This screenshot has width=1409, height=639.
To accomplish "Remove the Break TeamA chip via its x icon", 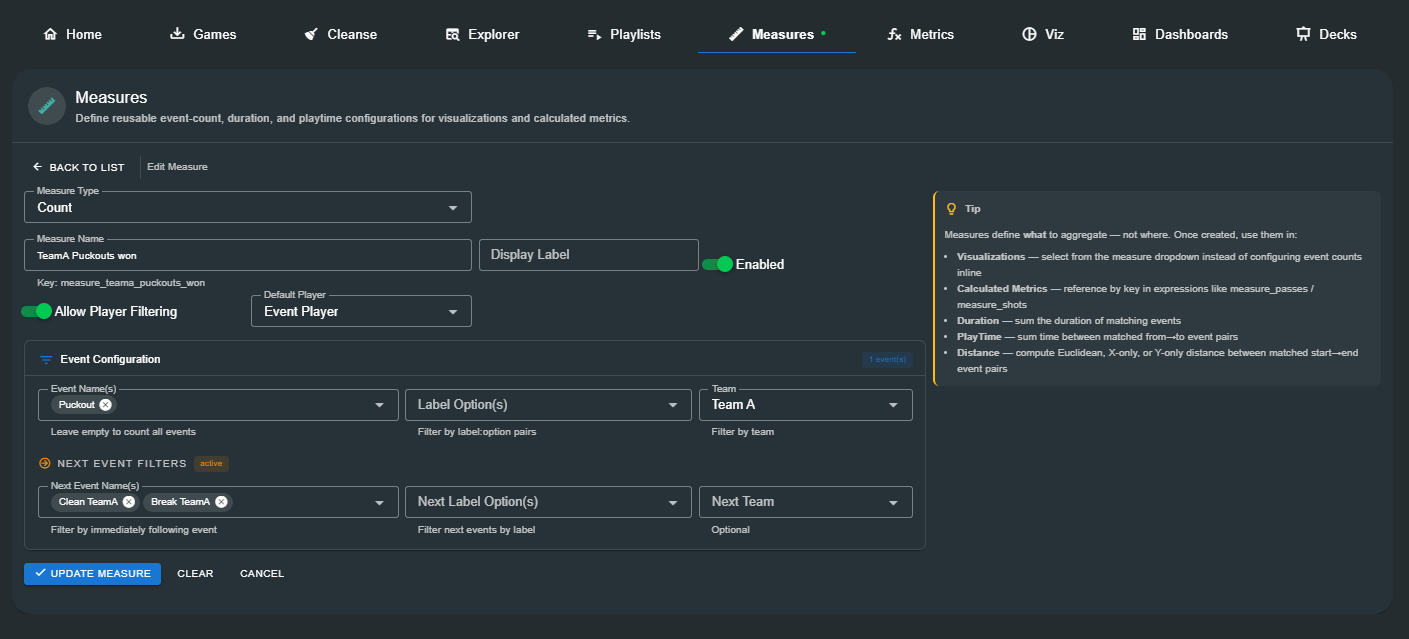I will pos(221,502).
